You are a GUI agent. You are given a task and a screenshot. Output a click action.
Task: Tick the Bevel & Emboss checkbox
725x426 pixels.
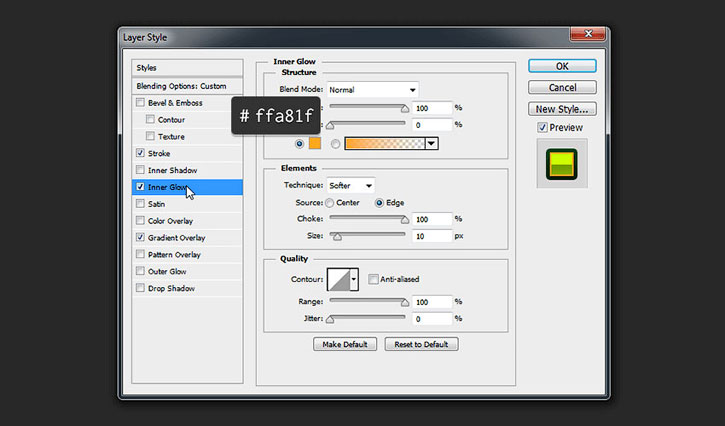click(140, 102)
